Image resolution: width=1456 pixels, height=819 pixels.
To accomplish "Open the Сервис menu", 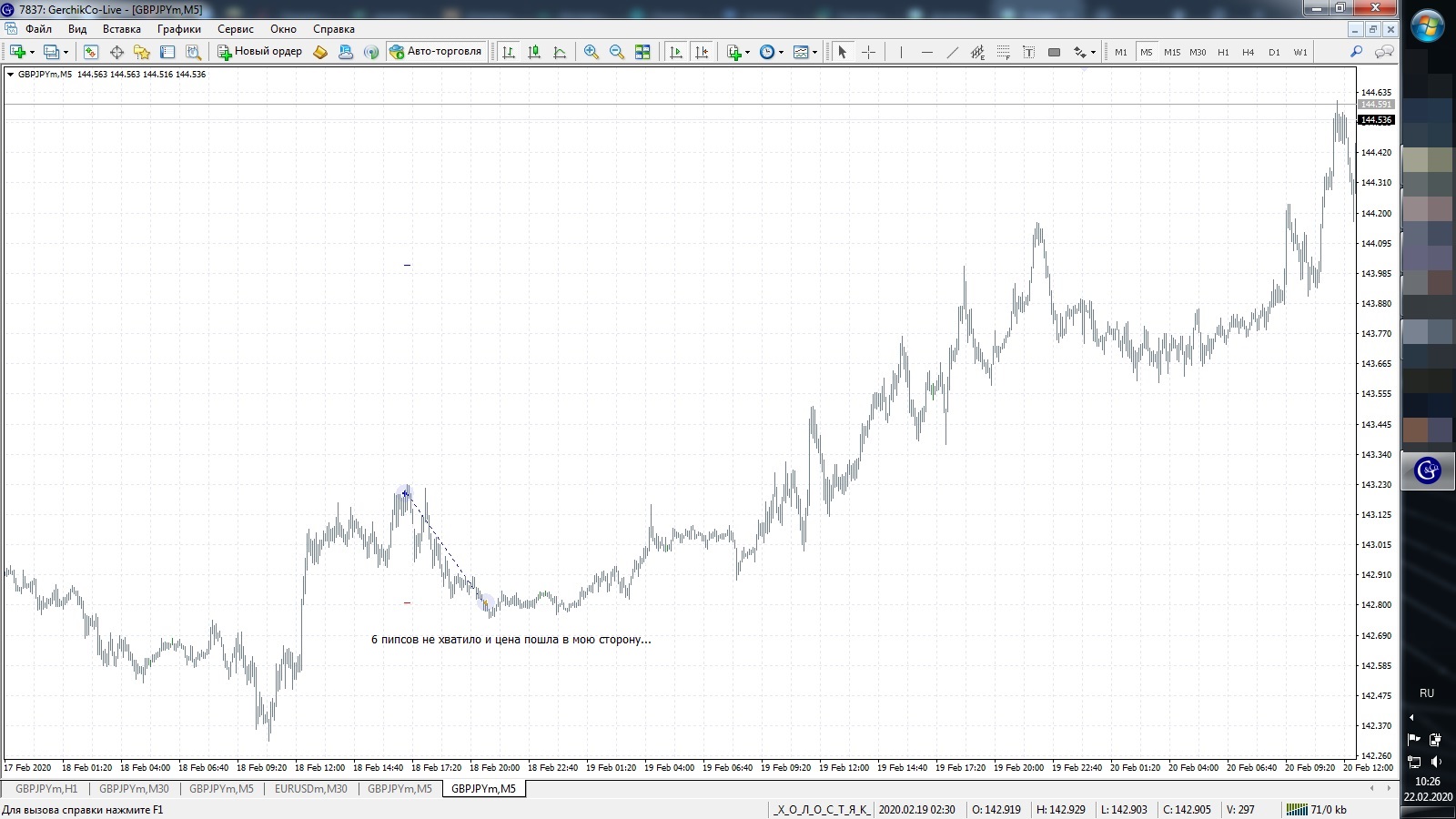I will point(236,29).
